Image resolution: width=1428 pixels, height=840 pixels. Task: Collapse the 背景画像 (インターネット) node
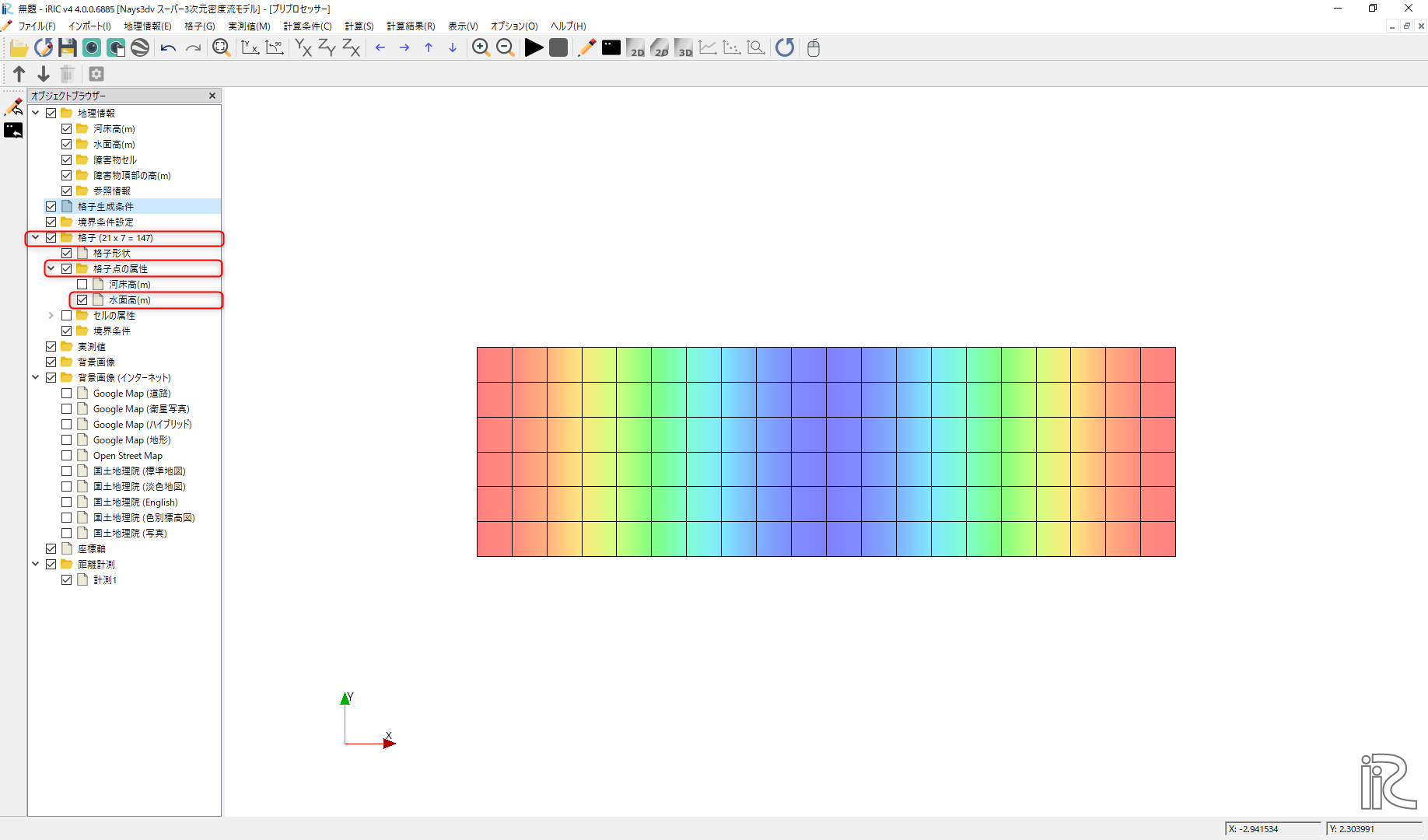click(x=36, y=377)
